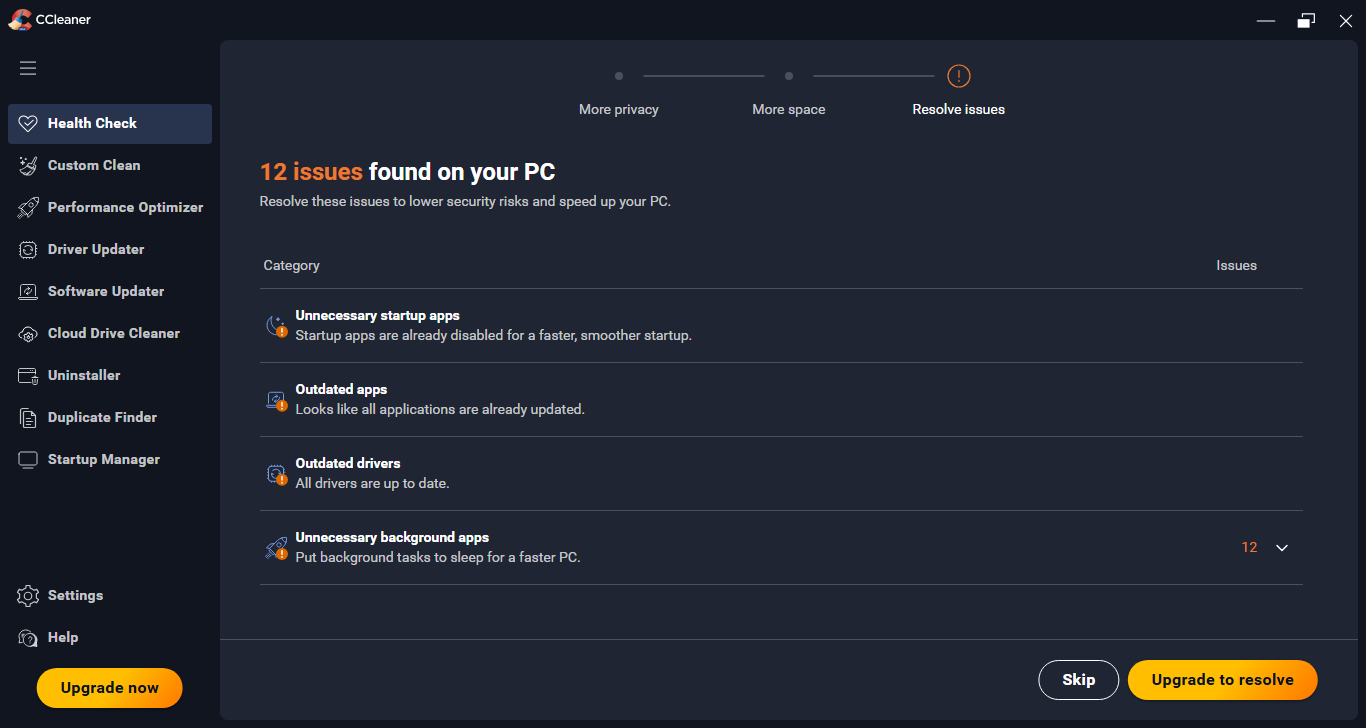Click the hamburger menu icon in sidebar
This screenshot has height=728, width=1366.
pyautogui.click(x=28, y=68)
